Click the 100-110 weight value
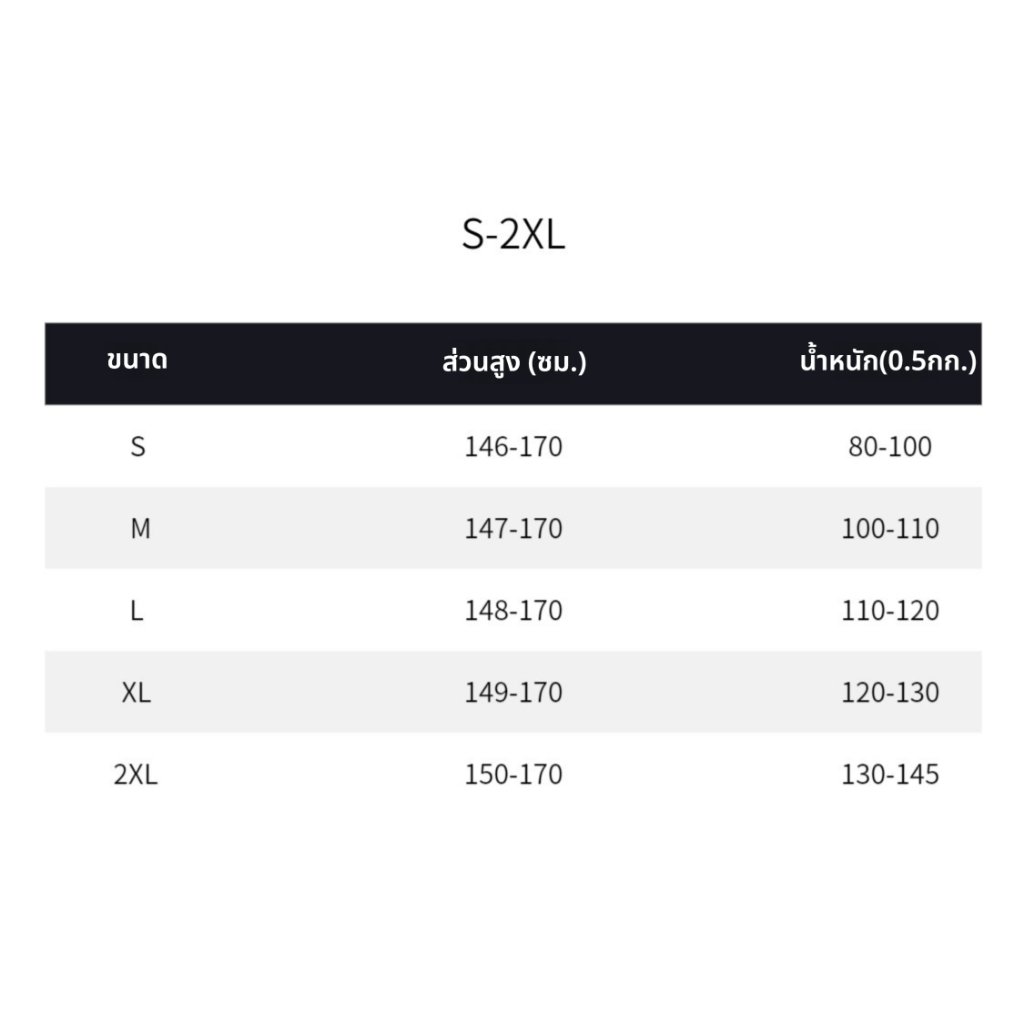Viewport: 1024px width, 1024px height. pos(890,528)
